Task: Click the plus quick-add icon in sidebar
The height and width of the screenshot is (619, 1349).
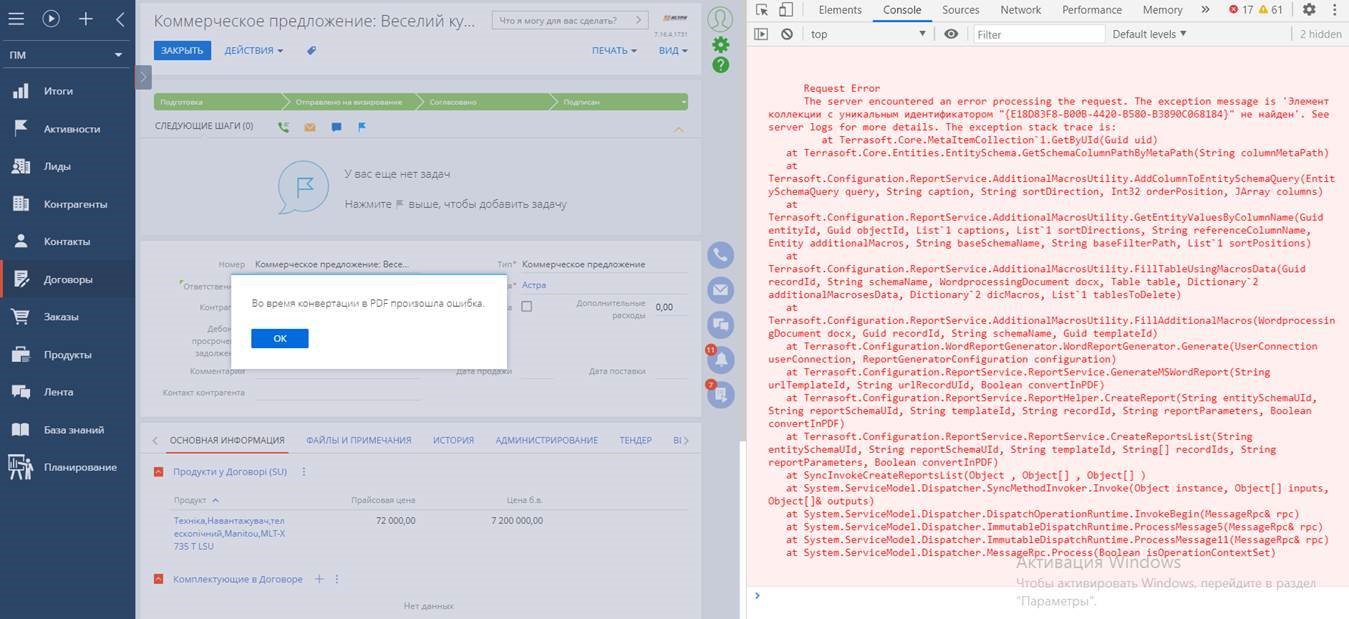Action: (86, 18)
